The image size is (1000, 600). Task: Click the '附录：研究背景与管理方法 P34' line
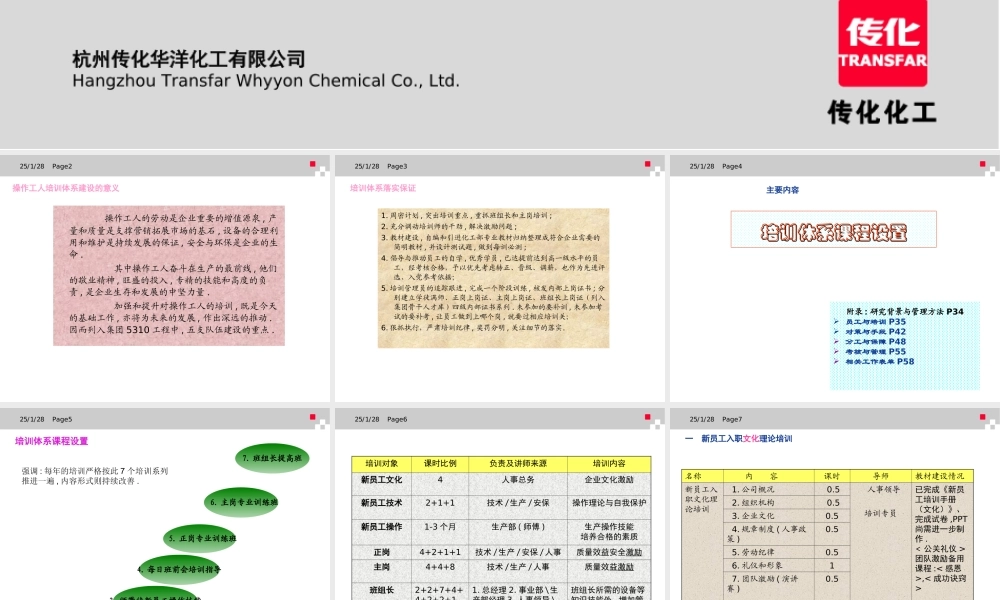[x=905, y=312]
